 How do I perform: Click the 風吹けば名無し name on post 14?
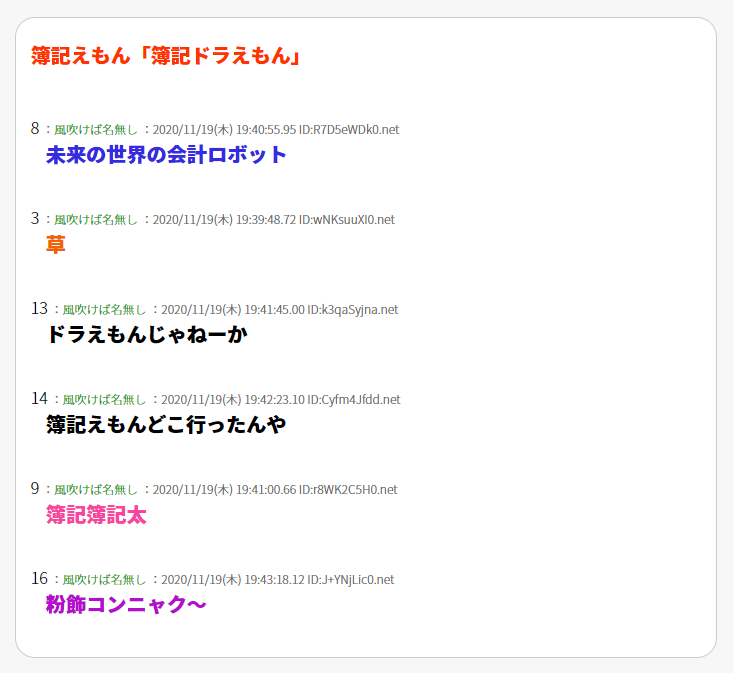pos(105,400)
